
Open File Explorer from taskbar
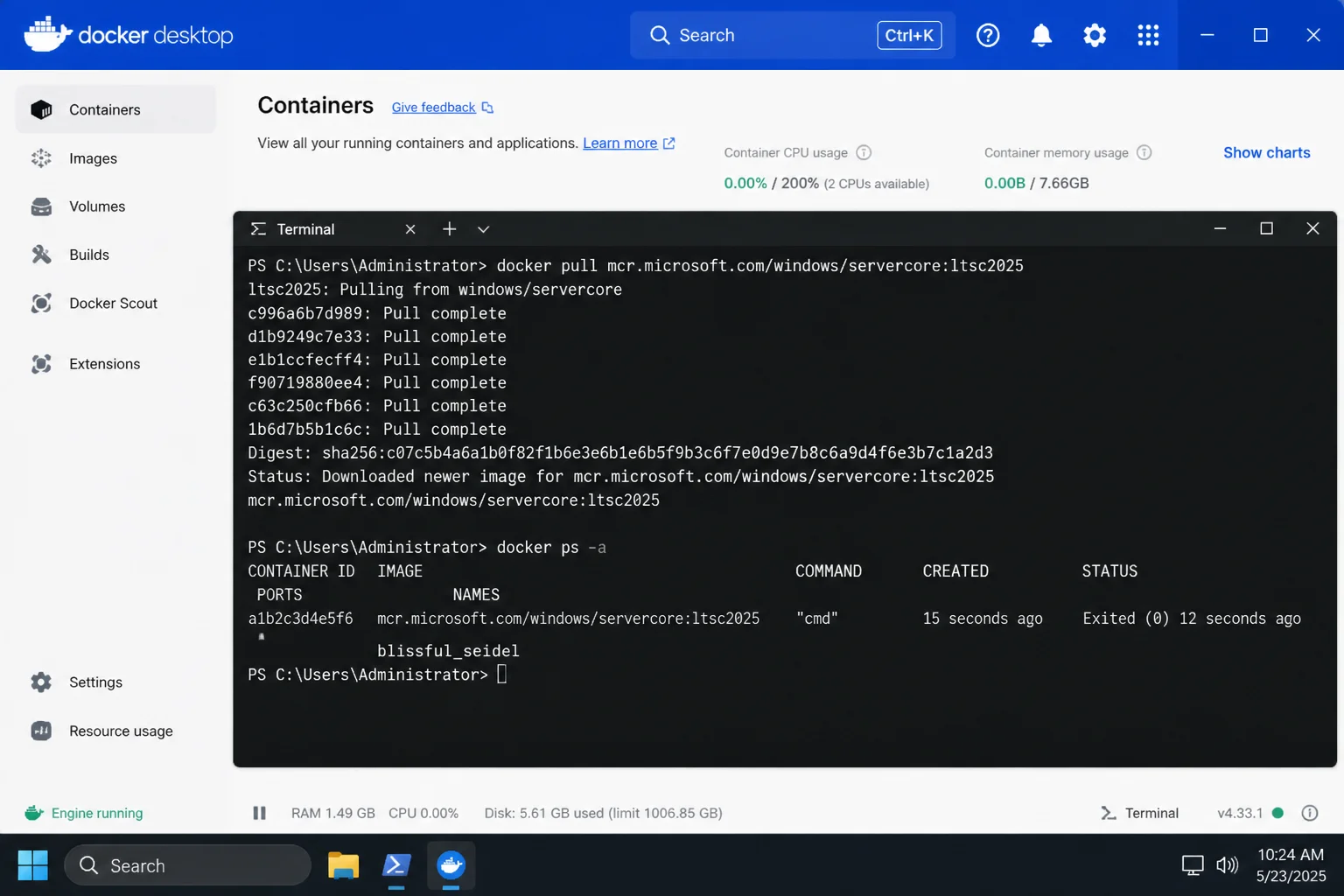click(343, 865)
